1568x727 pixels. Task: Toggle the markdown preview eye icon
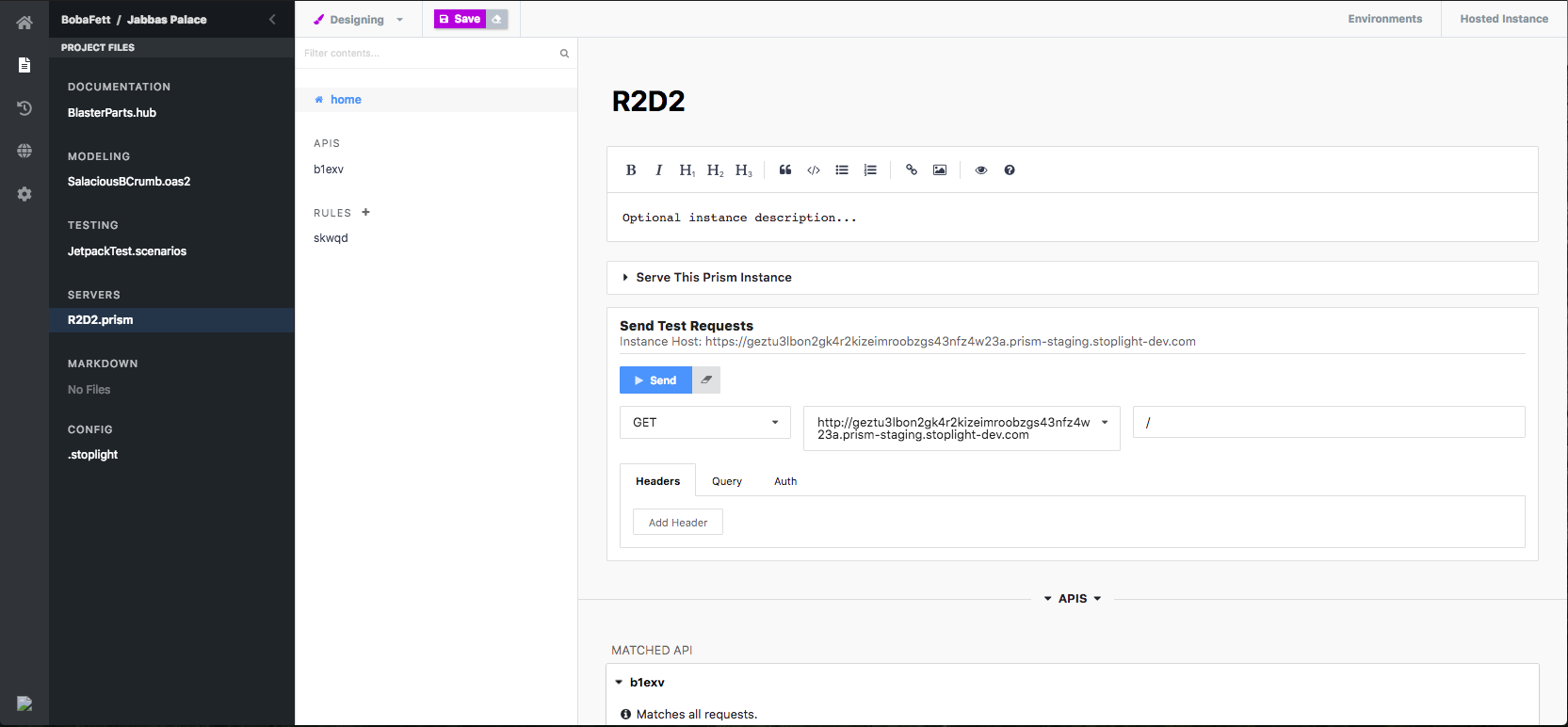coord(981,170)
